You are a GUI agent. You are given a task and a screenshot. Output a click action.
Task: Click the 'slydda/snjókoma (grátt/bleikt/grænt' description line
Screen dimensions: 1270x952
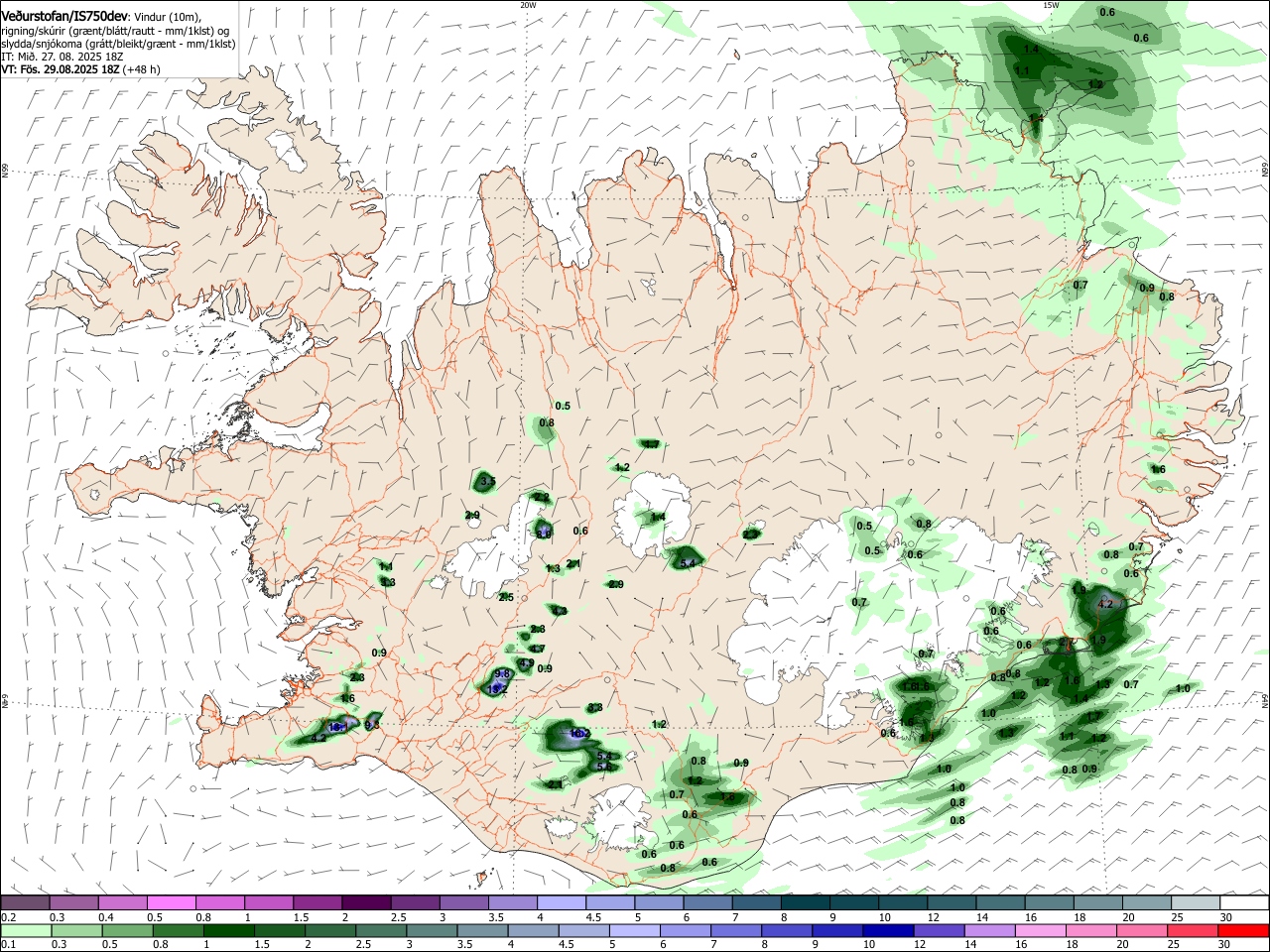click(x=118, y=44)
